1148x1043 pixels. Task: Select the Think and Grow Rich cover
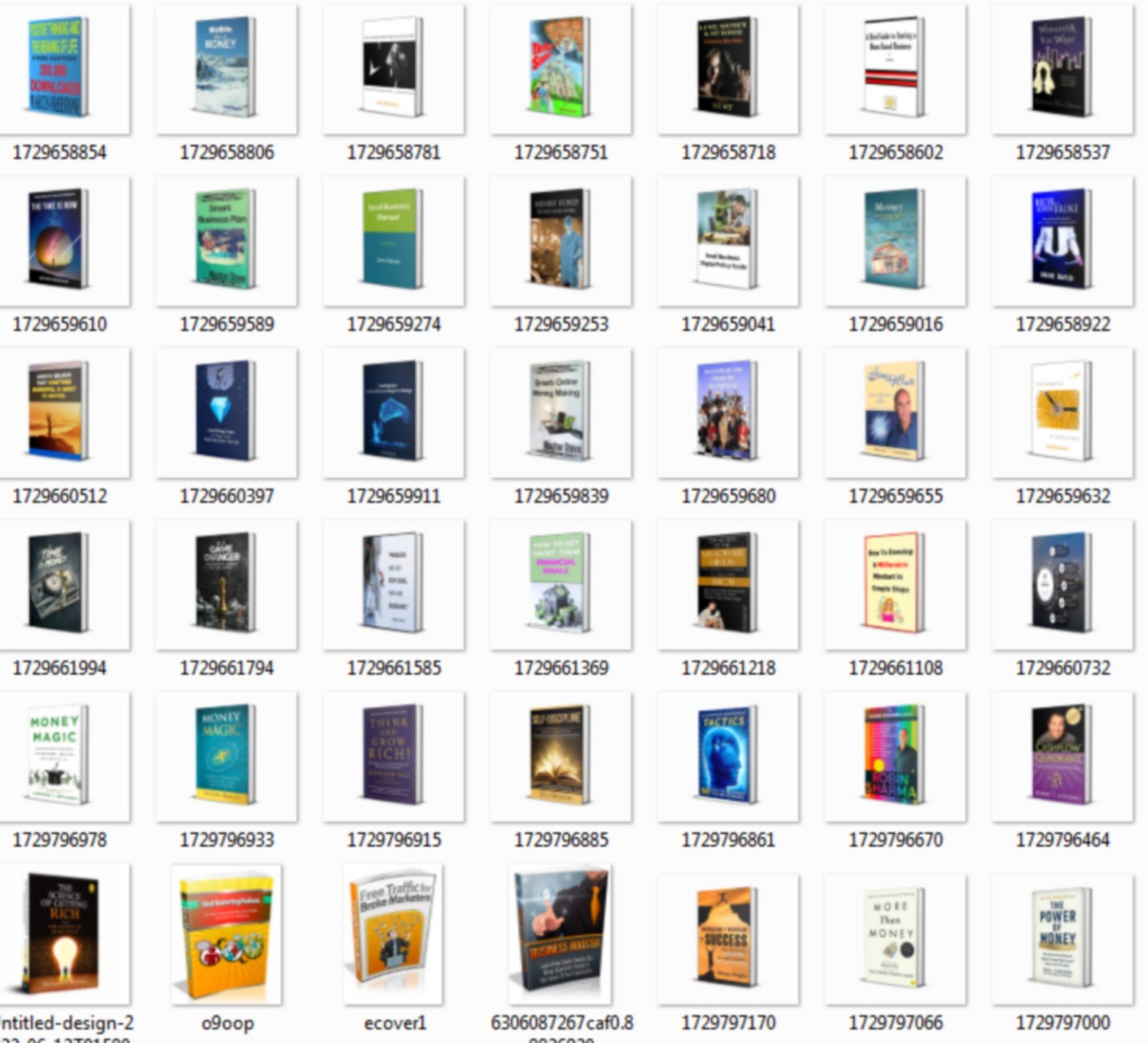[393, 756]
